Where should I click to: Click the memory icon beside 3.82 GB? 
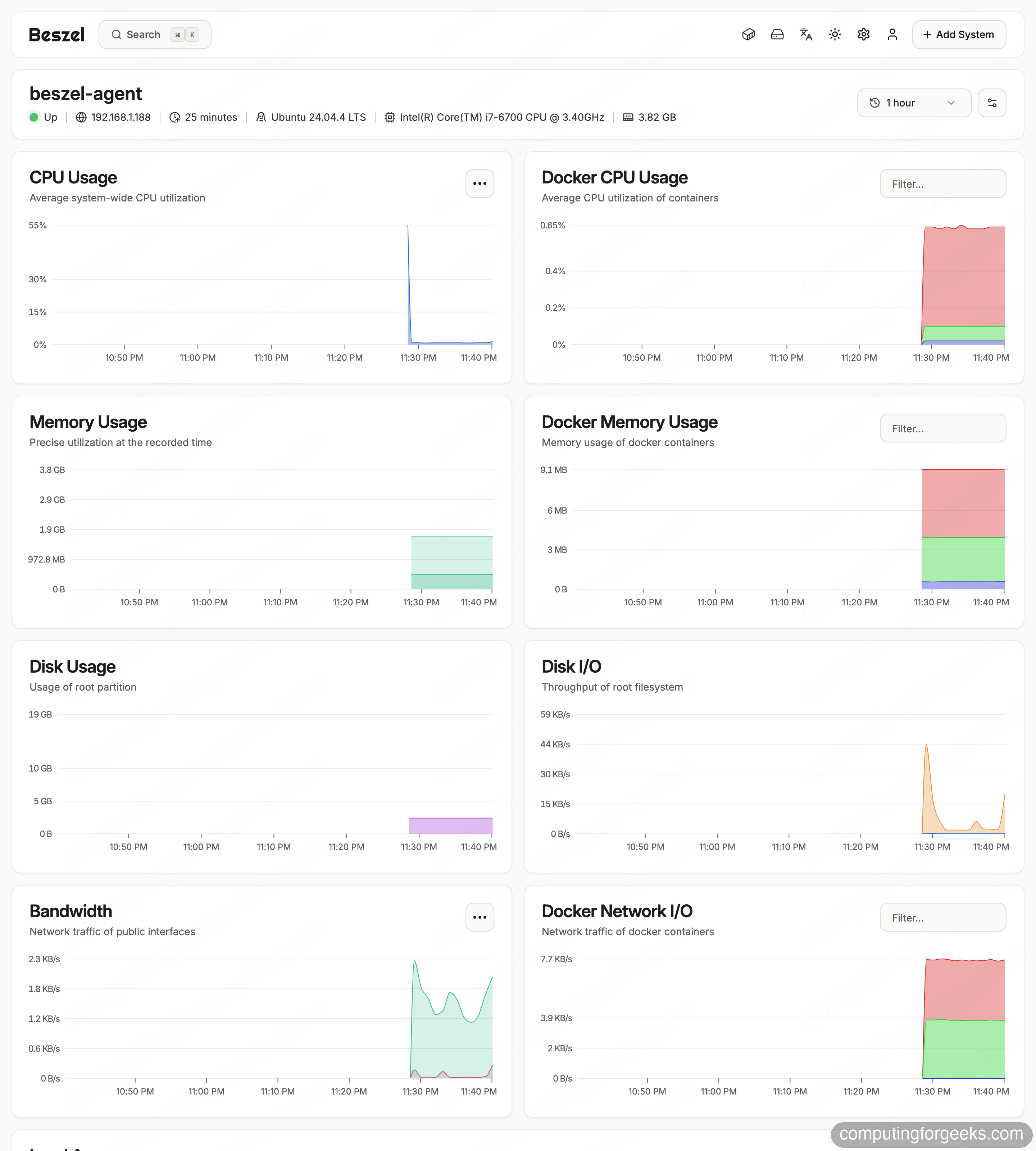click(x=628, y=117)
